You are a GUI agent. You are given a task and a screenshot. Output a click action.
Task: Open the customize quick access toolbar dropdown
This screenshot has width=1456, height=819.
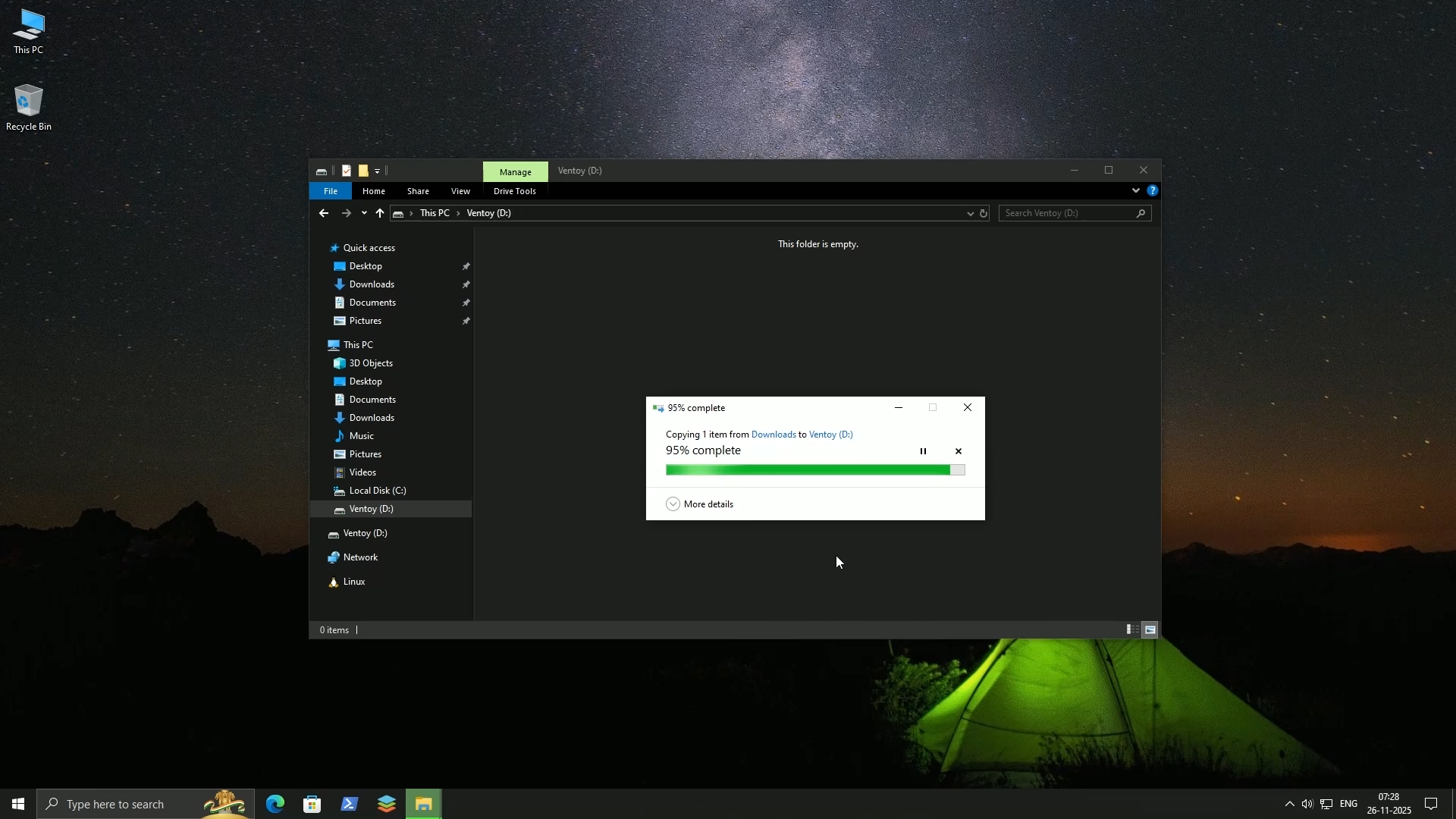(377, 171)
